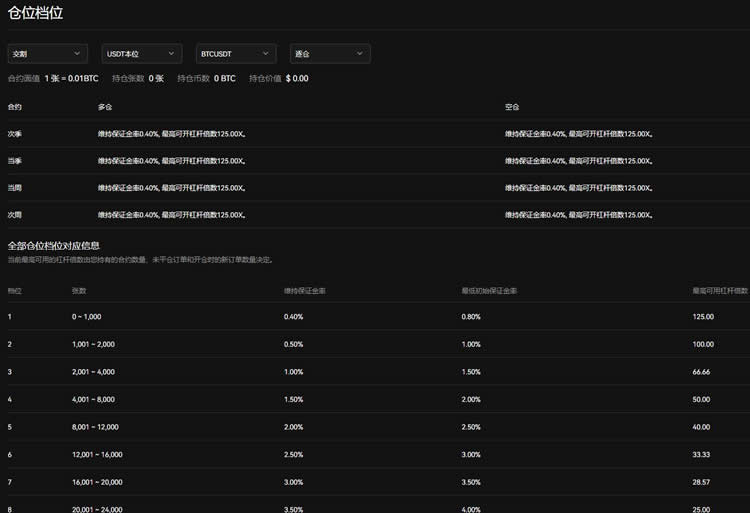Screen dimensions: 750x513
Task: Click the chevron arrow in the 逐仓 dropdown
Action: coord(360,54)
